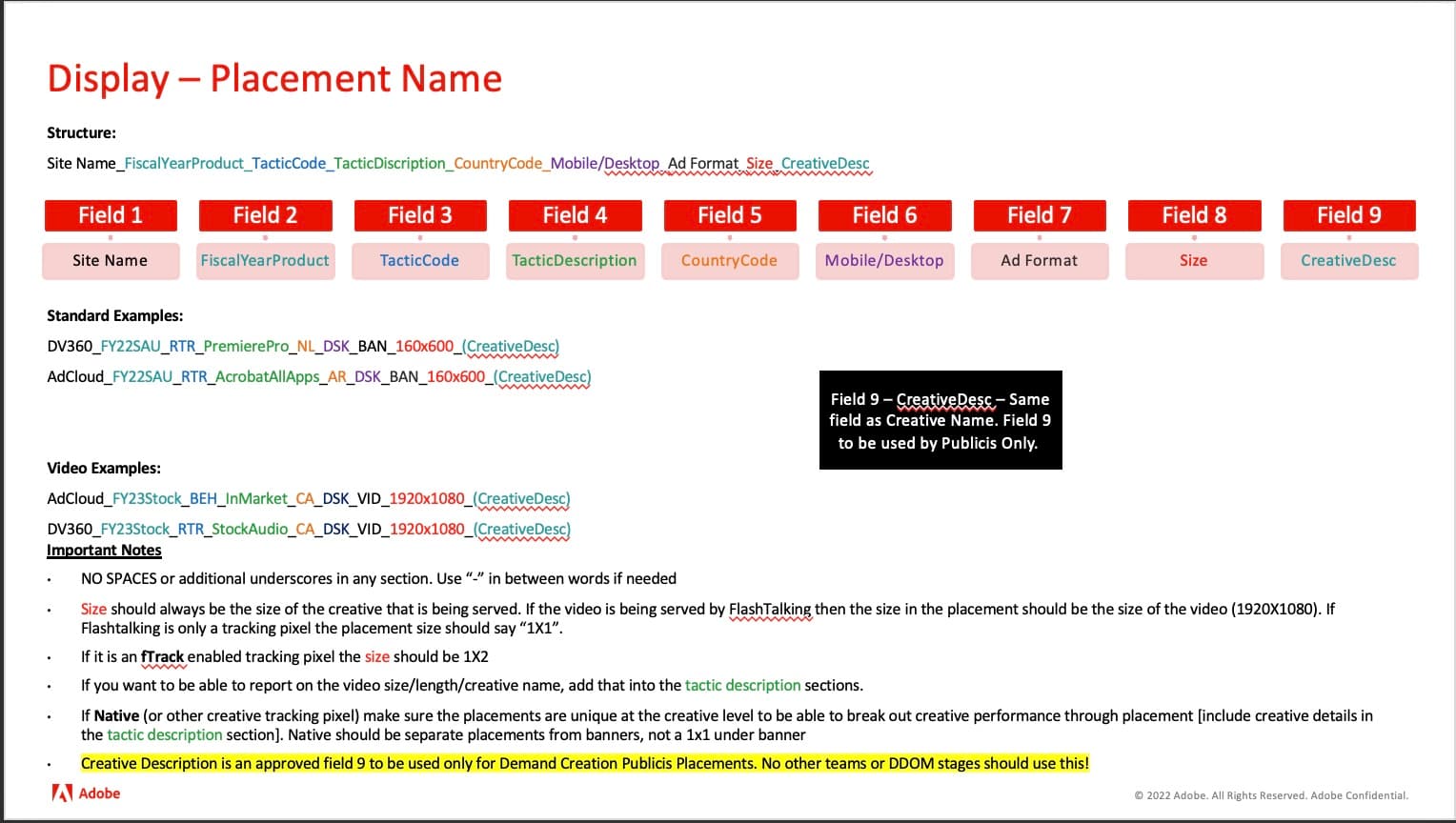The width and height of the screenshot is (1456, 823).
Task: Click the note starting 'Size should always be'
Action: tap(708, 618)
